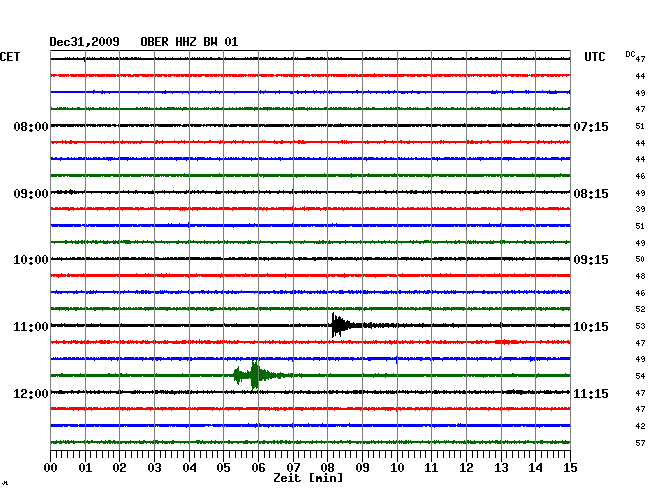Click the 07 minute axis label
The height and width of the screenshot is (494, 650).
(x=293, y=468)
